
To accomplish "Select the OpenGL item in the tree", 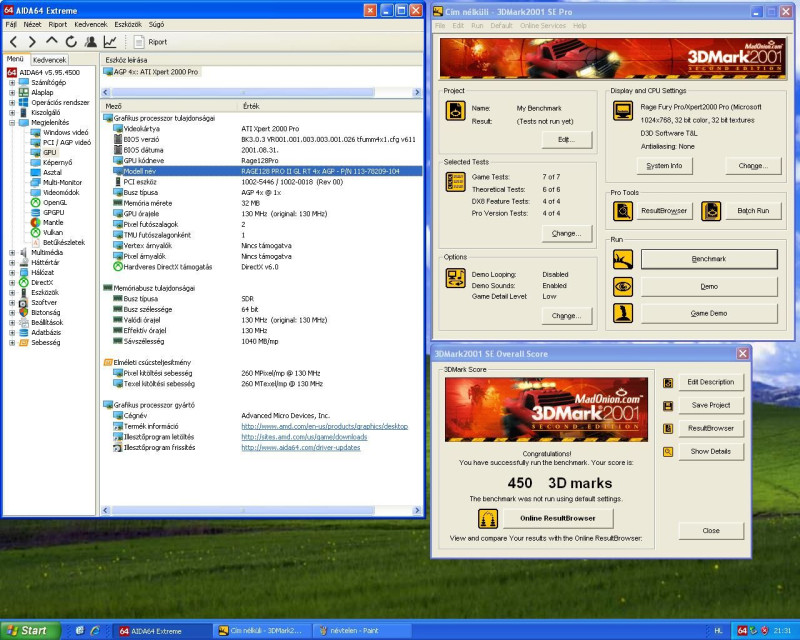I will 55,202.
